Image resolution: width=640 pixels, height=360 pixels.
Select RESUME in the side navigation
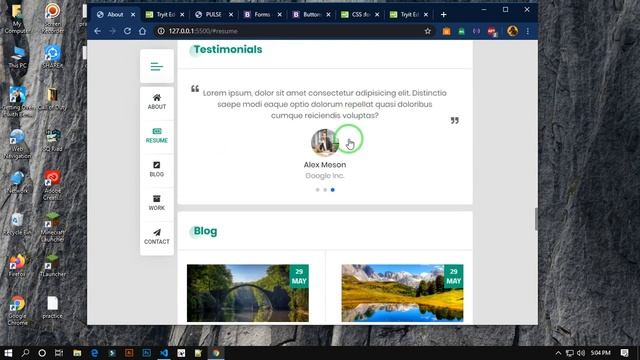point(157,136)
